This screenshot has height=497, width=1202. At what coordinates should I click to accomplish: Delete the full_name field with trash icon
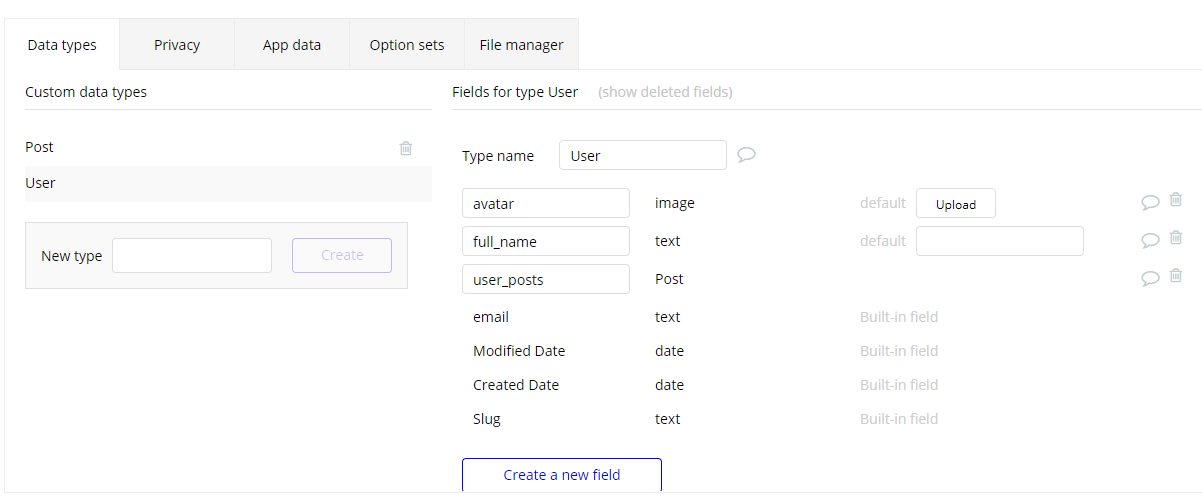(1176, 238)
